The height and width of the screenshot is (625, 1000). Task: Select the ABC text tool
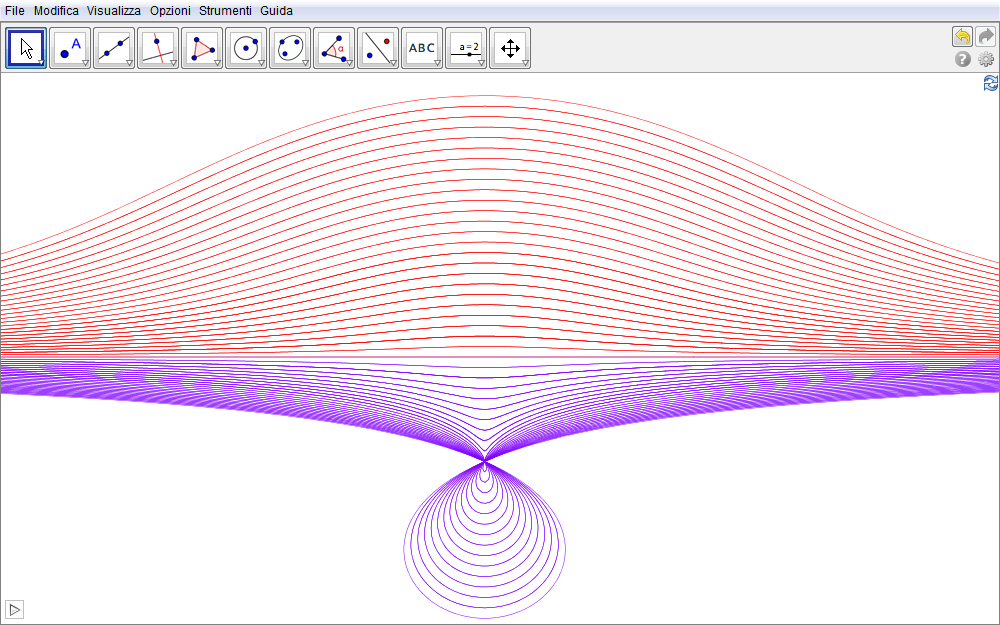tap(422, 47)
